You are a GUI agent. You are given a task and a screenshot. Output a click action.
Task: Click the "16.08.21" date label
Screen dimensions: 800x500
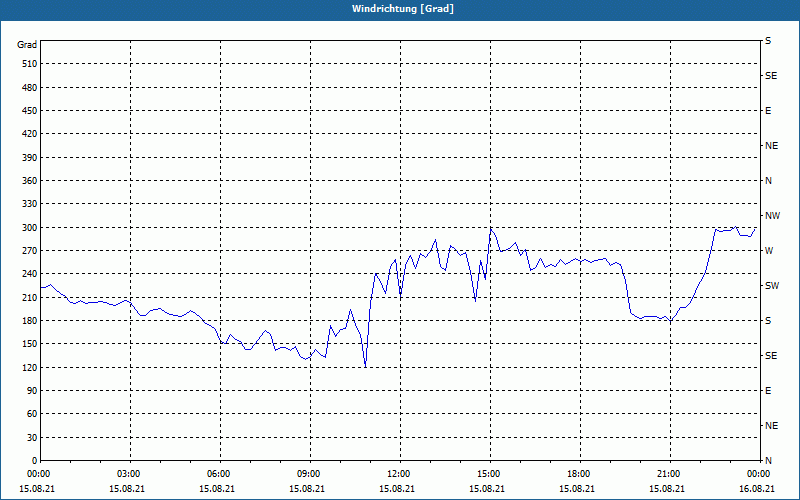point(757,489)
